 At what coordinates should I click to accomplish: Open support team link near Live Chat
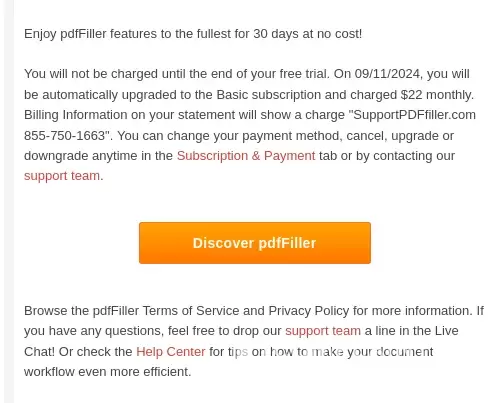tap(323, 331)
